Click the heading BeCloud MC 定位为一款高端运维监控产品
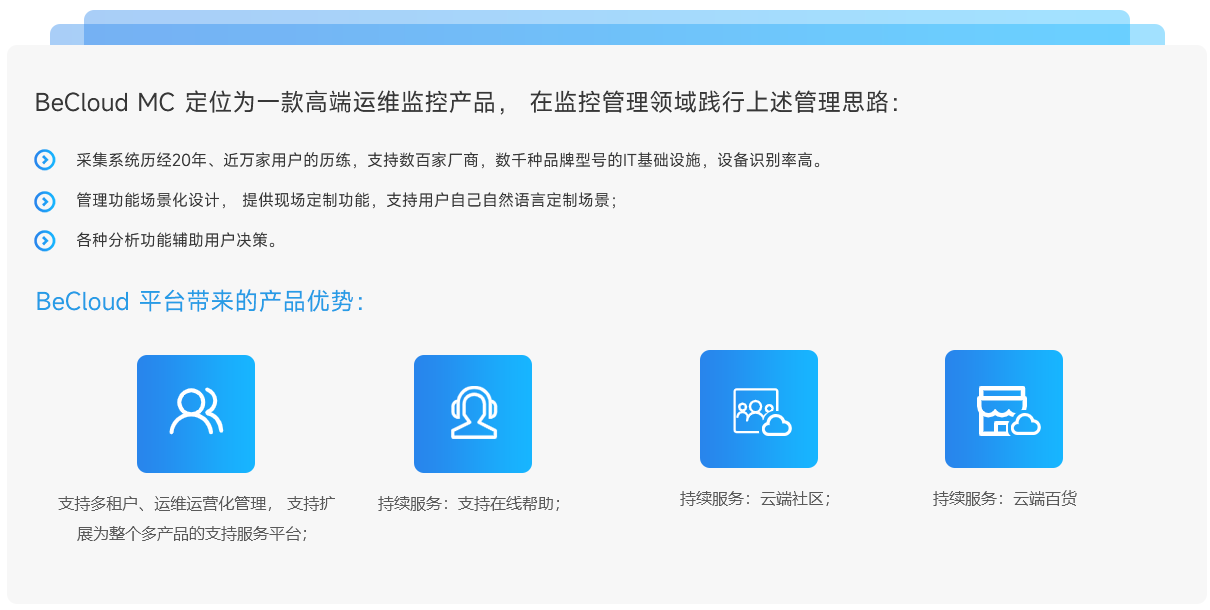The height and width of the screenshot is (610, 1210). pyautogui.click(x=466, y=102)
